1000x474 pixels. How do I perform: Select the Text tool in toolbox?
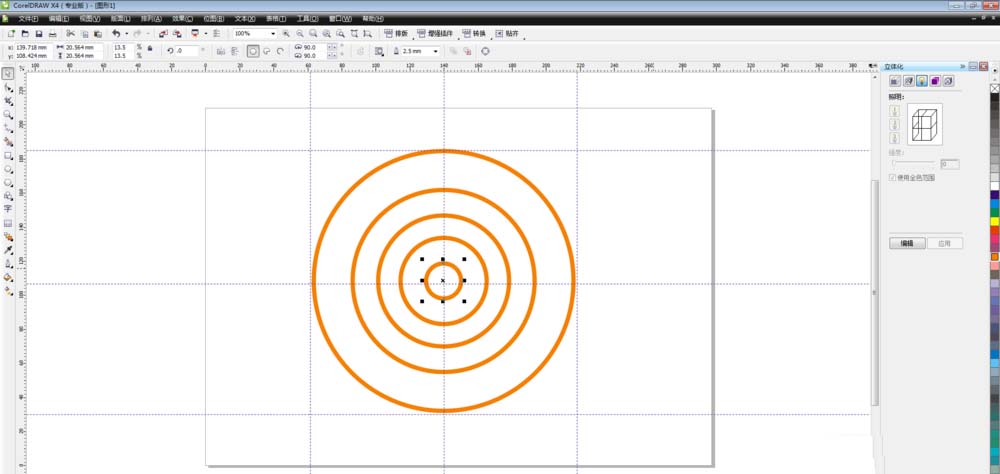click(8, 210)
